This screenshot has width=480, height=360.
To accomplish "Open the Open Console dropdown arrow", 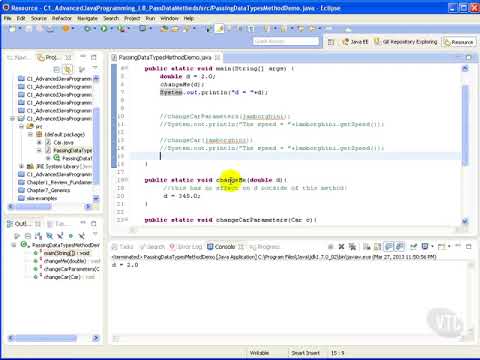I will tap(449, 247).
